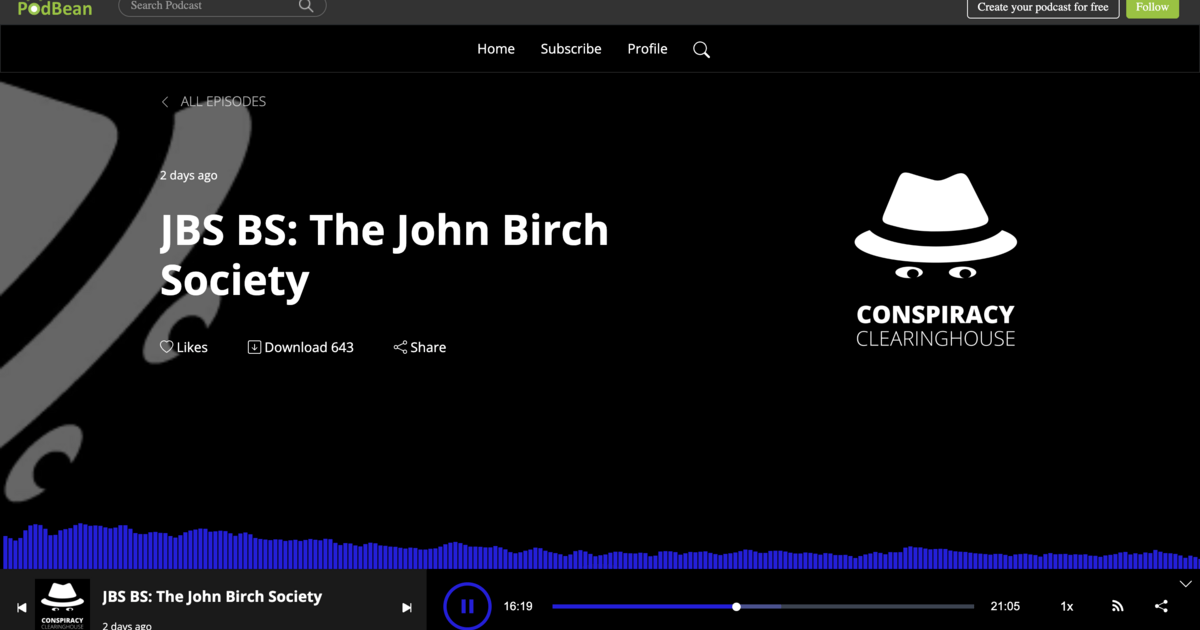Open the Subscribe menu item
The height and width of the screenshot is (630, 1200).
coord(571,49)
